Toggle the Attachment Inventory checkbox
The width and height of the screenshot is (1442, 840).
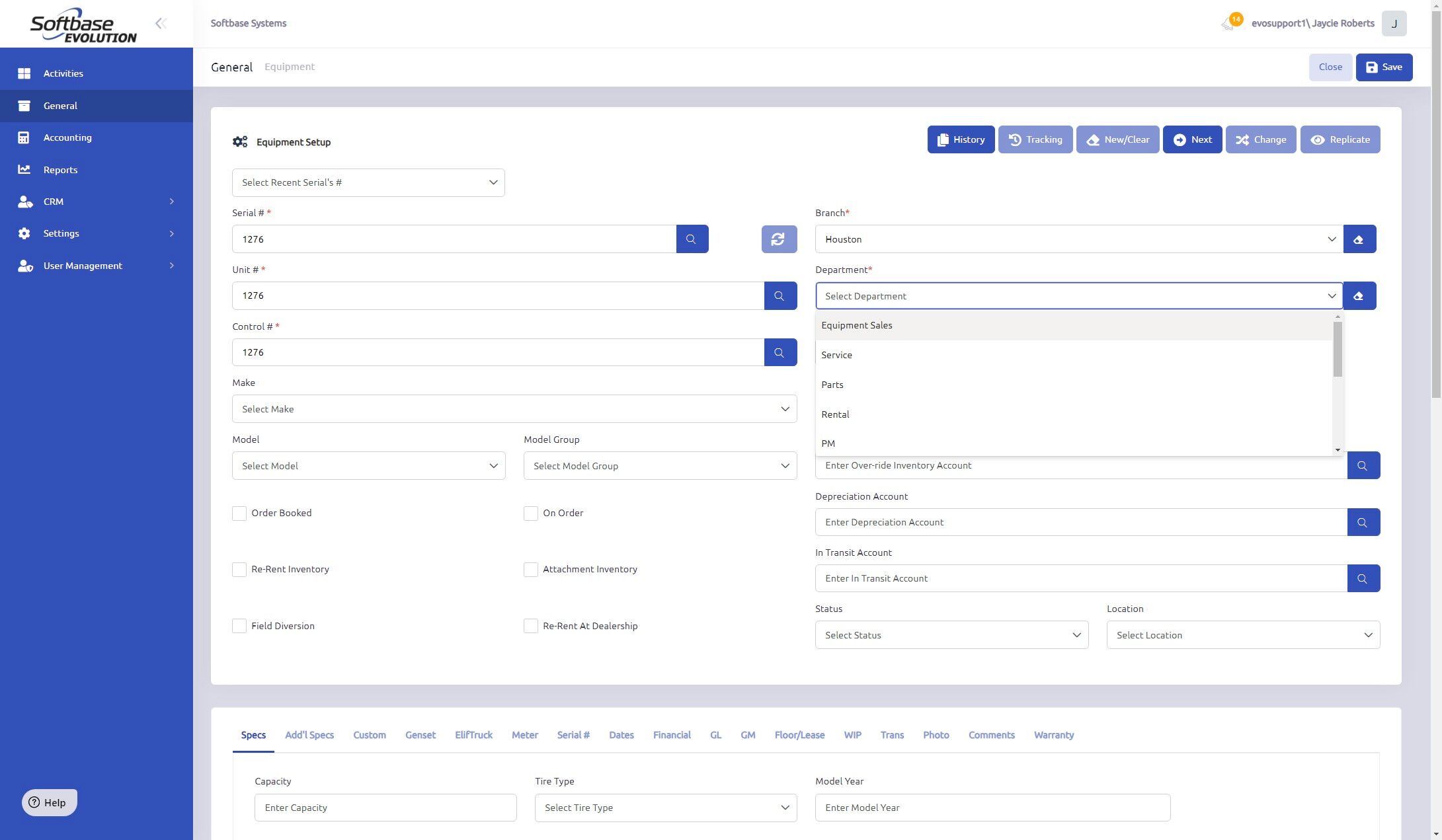[x=530, y=570]
